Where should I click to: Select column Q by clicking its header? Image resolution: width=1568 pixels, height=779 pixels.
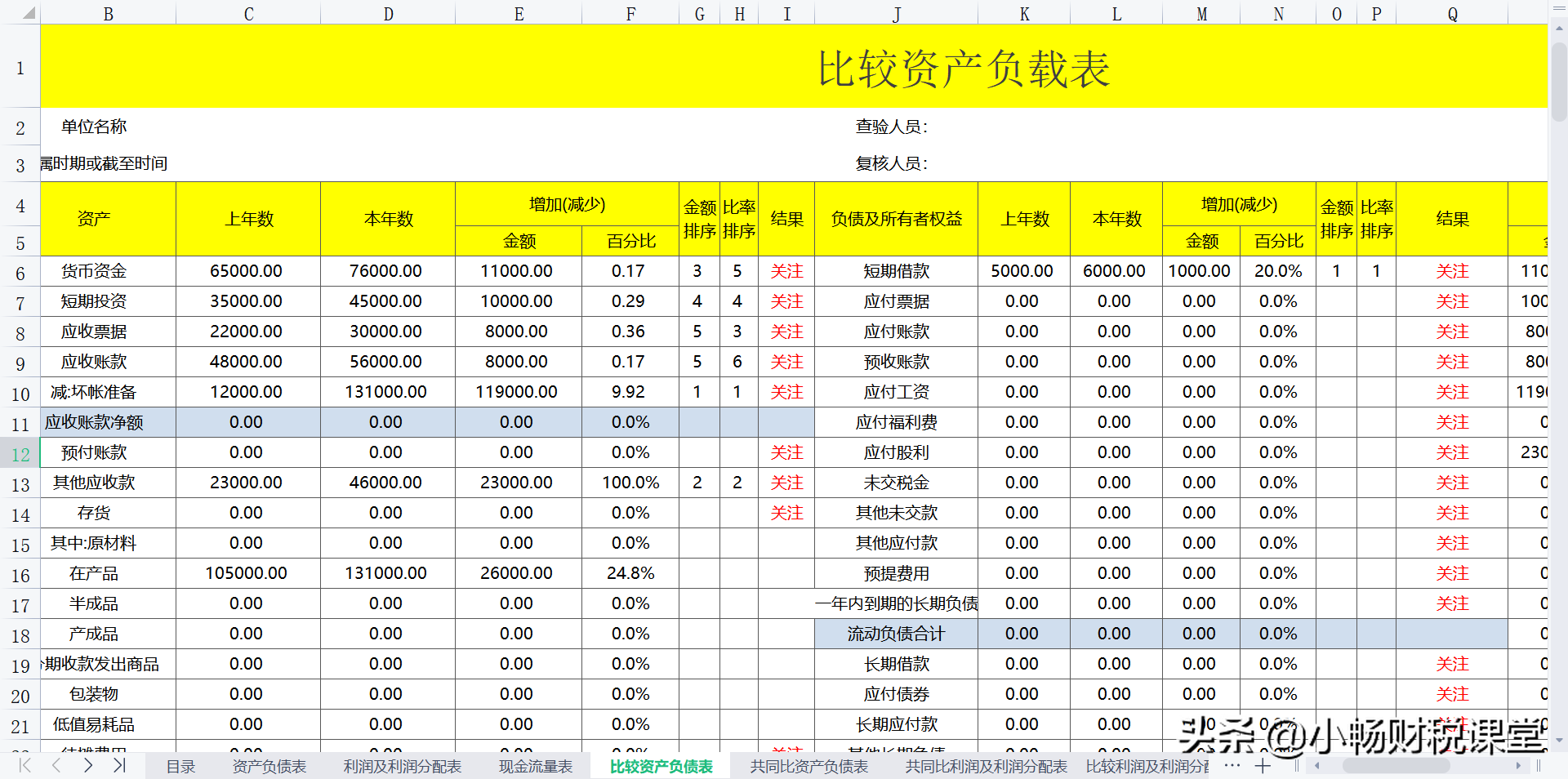coord(1453,13)
